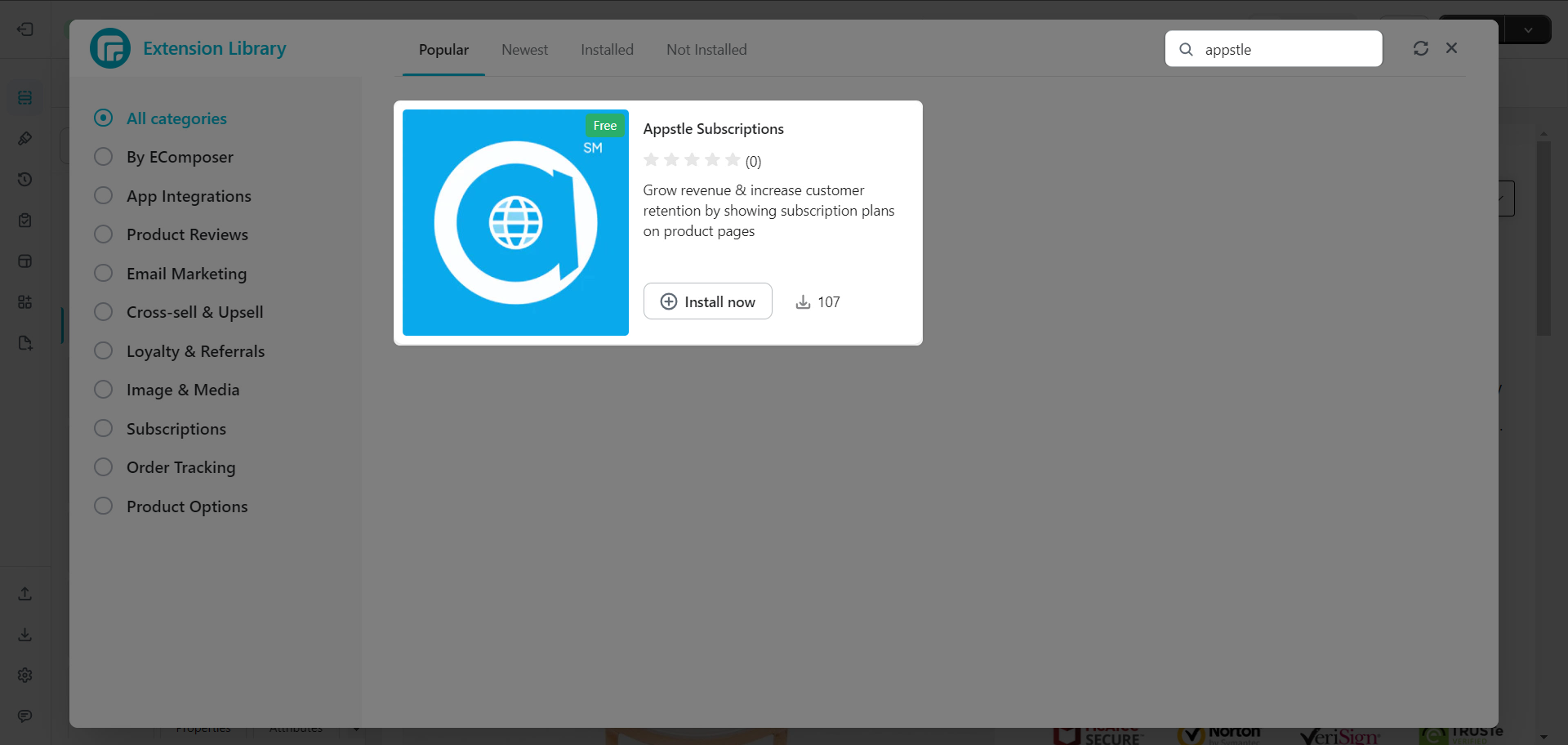Viewport: 1568px width, 745px height.
Task: Select the Product Reviews category
Action: [x=171, y=234]
